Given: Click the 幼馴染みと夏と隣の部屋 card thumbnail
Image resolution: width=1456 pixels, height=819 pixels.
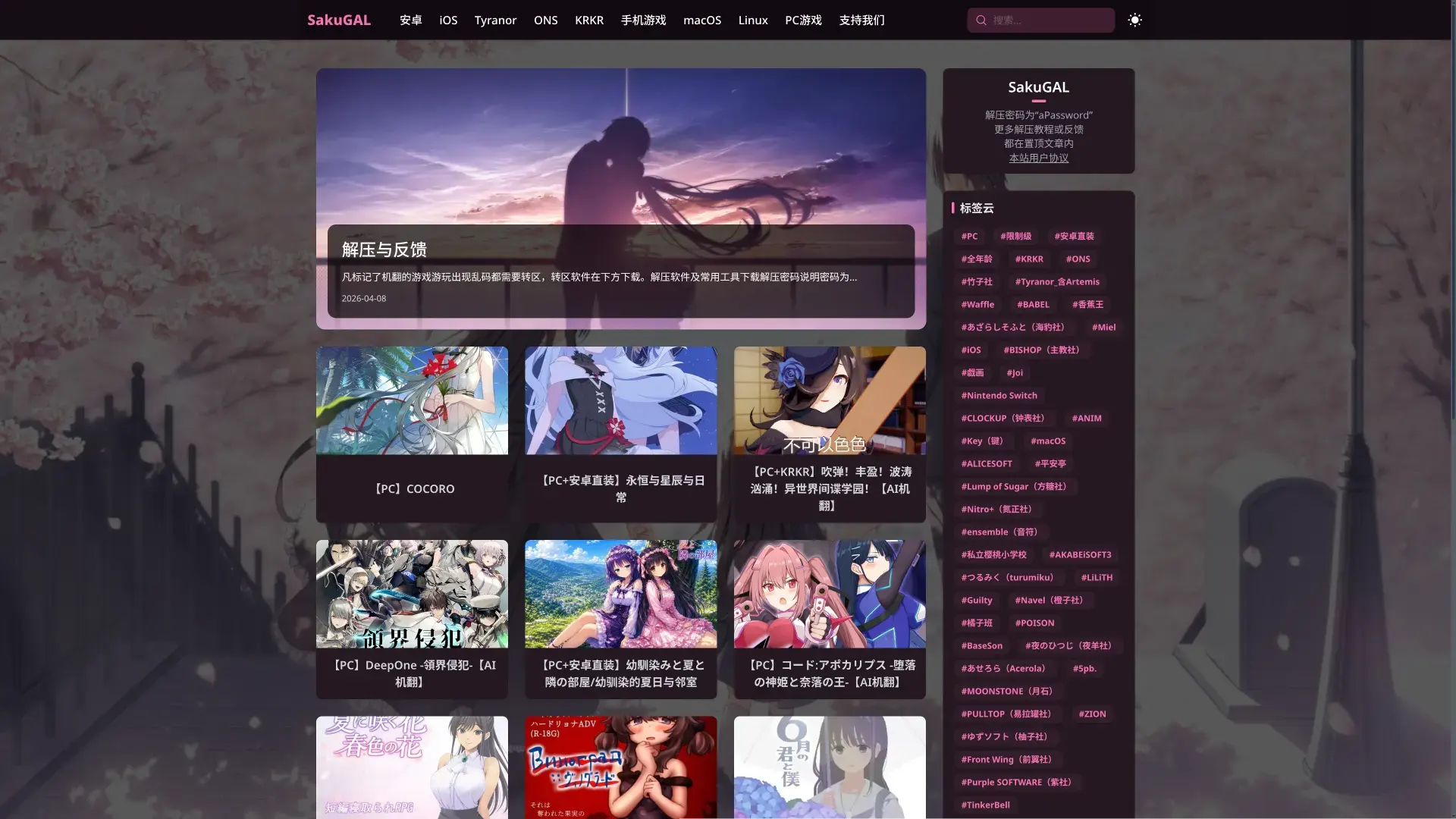Looking at the screenshot, I should point(621,594).
